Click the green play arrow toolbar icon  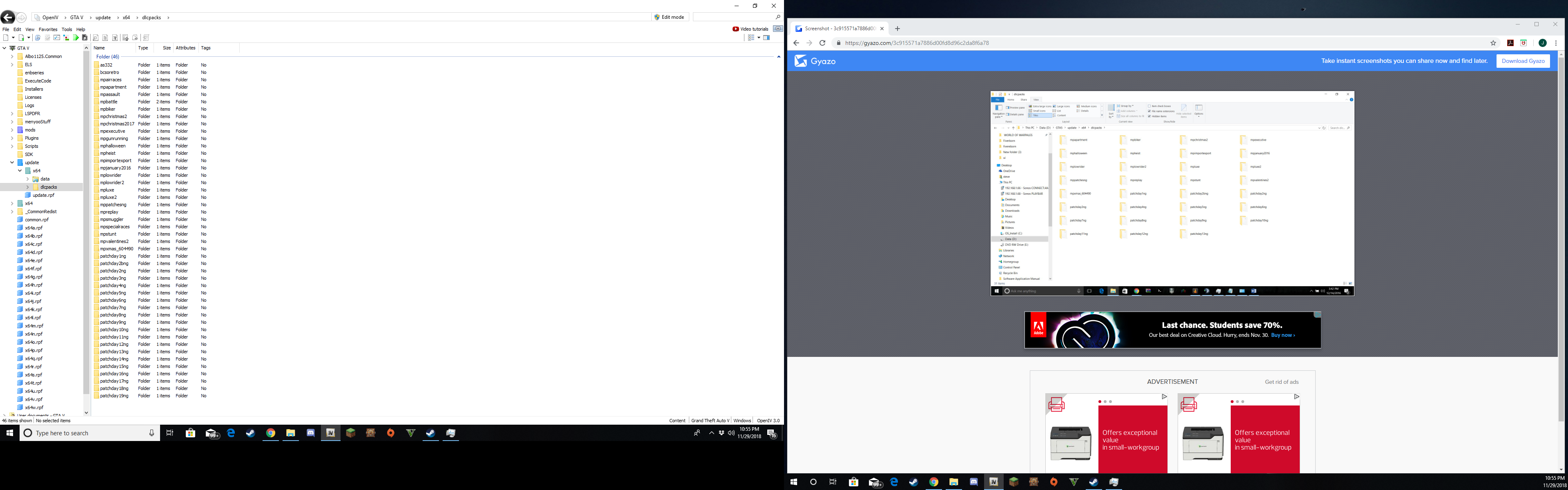point(76,38)
